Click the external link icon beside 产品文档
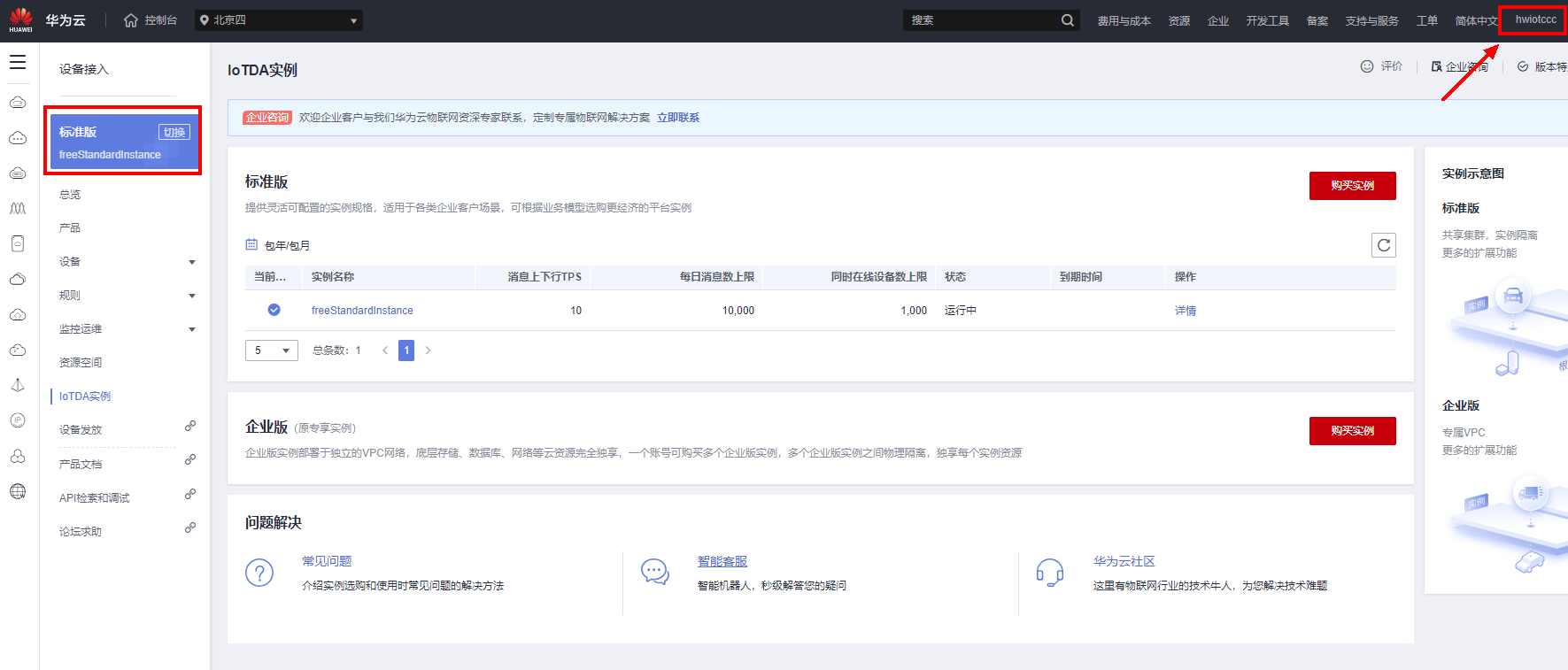Viewport: 1568px width, 670px height. (190, 459)
